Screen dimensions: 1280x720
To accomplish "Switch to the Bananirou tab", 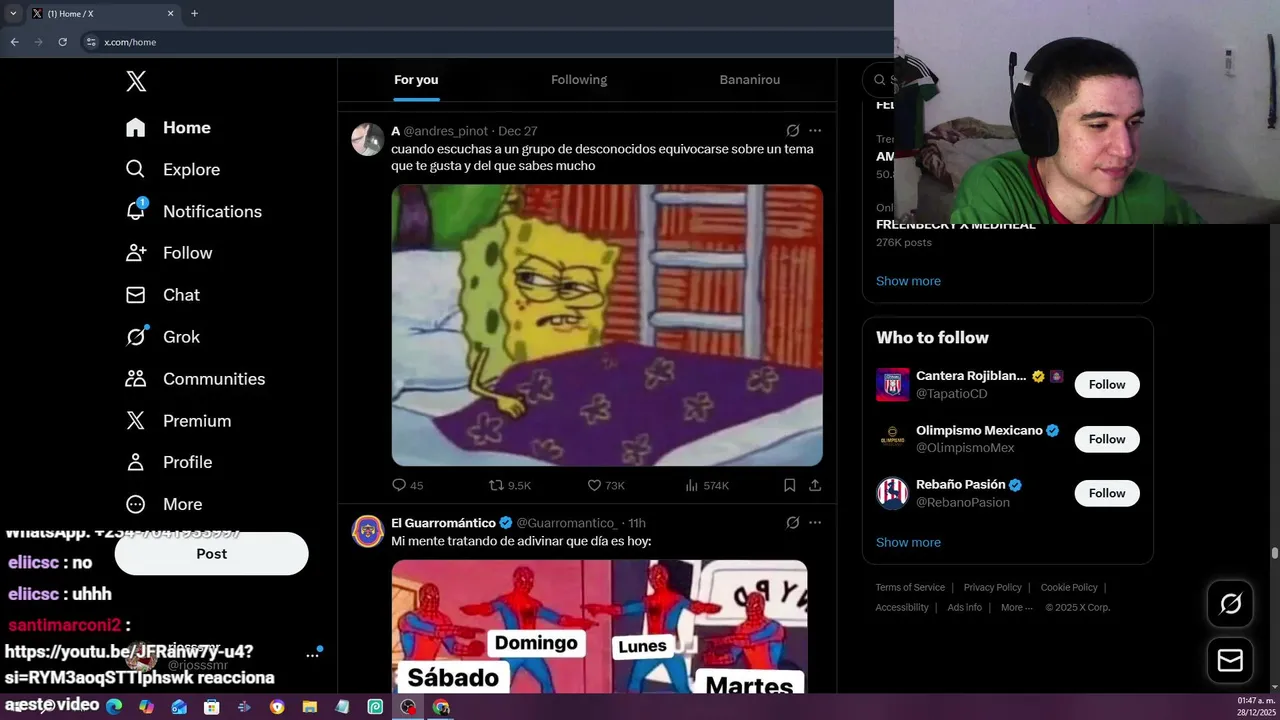I will pyautogui.click(x=750, y=80).
